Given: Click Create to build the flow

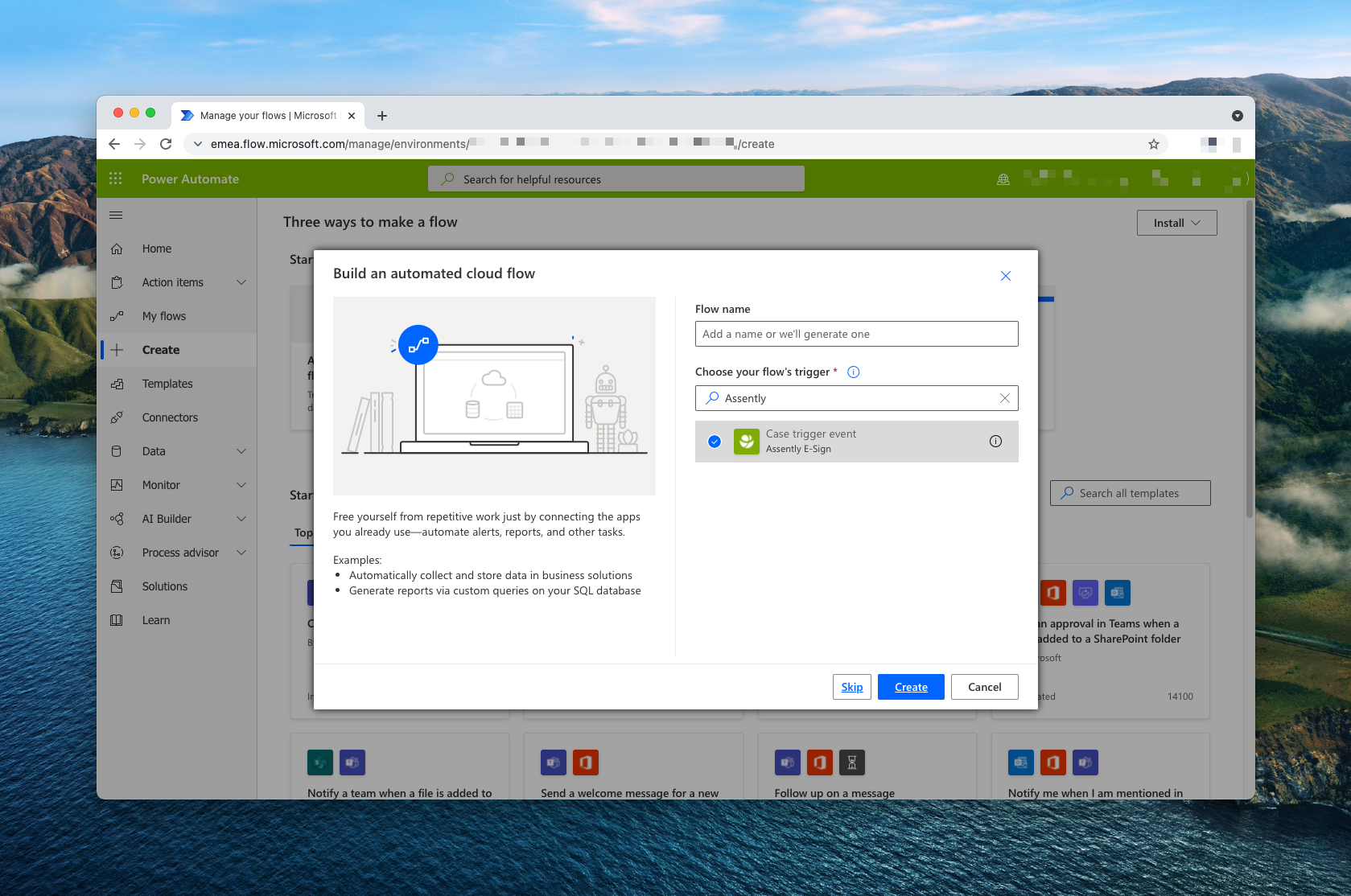Looking at the screenshot, I should point(910,686).
